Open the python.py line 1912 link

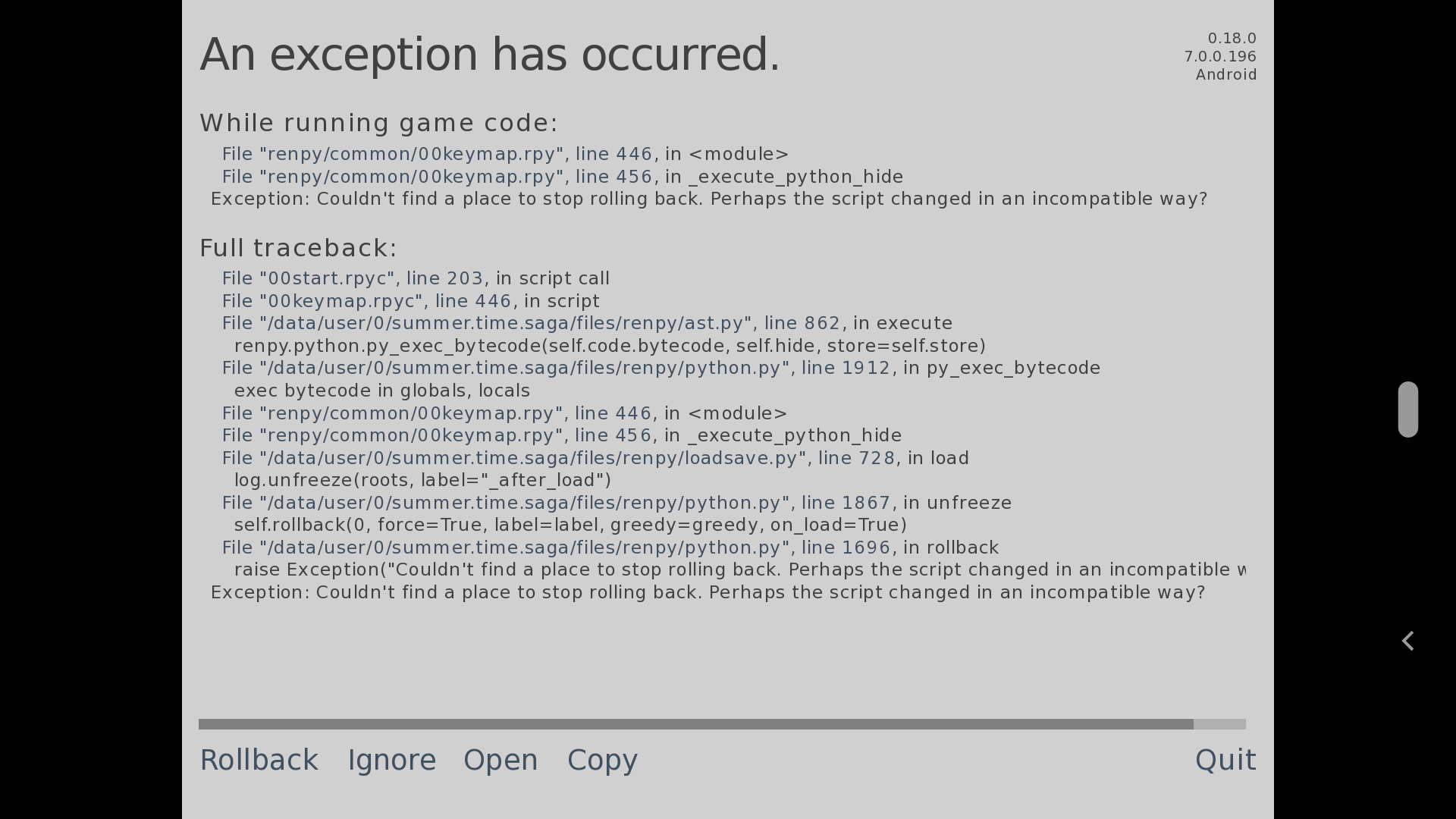coord(556,368)
